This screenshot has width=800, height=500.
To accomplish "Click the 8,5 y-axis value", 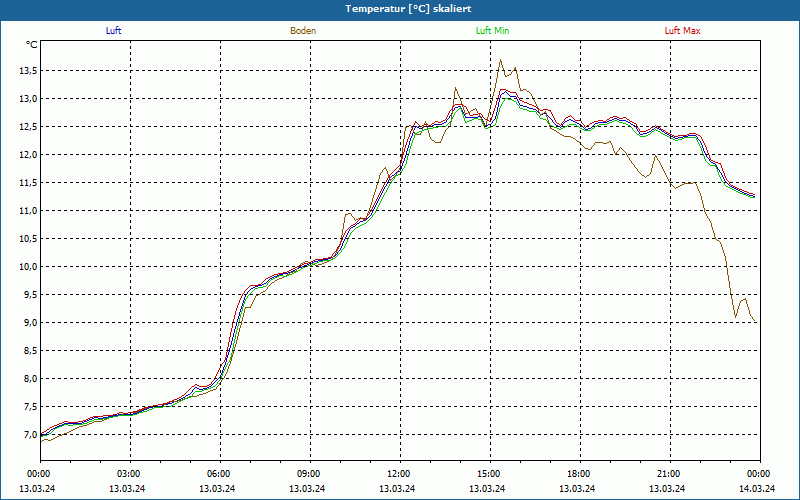I will coord(30,351).
